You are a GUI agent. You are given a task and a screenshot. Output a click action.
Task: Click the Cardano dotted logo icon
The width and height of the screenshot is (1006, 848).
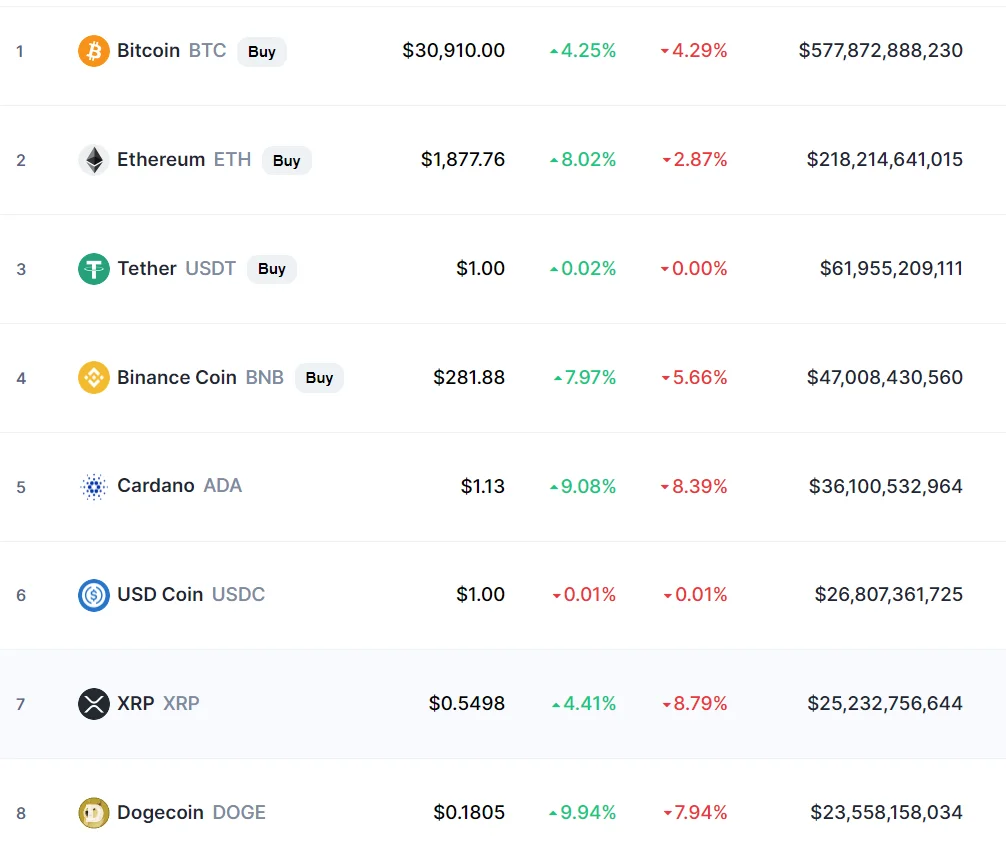pos(94,487)
